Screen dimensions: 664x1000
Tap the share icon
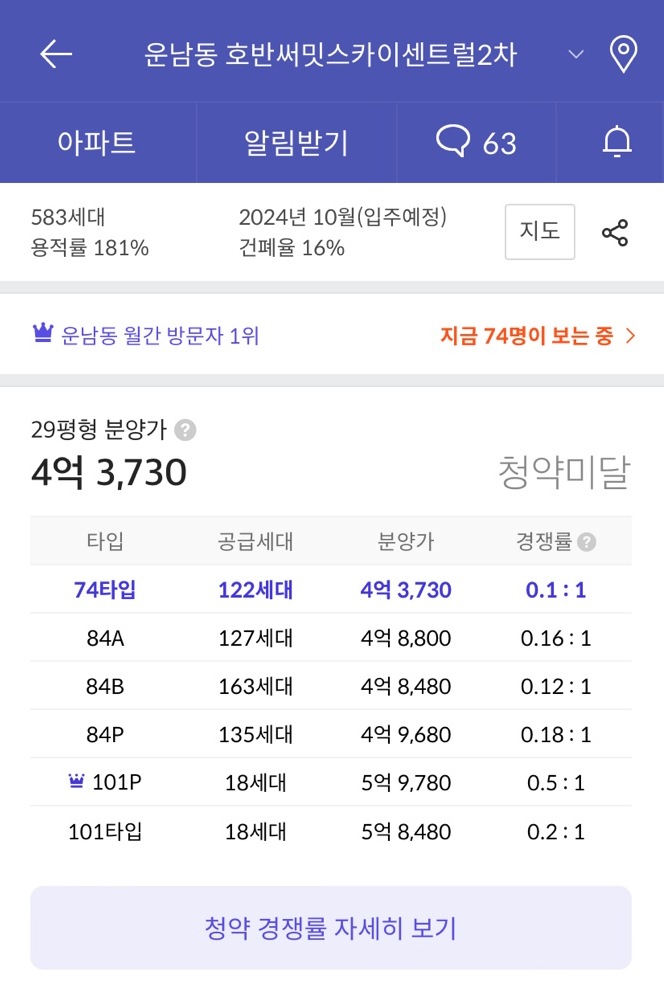615,233
